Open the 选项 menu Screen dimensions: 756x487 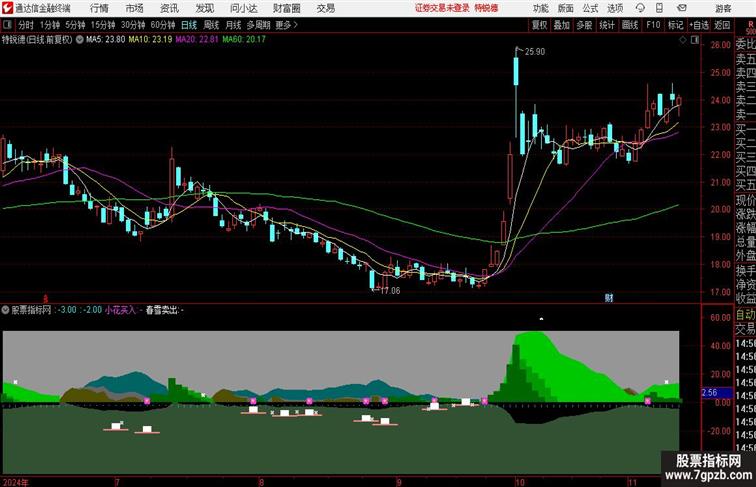click(x=615, y=8)
